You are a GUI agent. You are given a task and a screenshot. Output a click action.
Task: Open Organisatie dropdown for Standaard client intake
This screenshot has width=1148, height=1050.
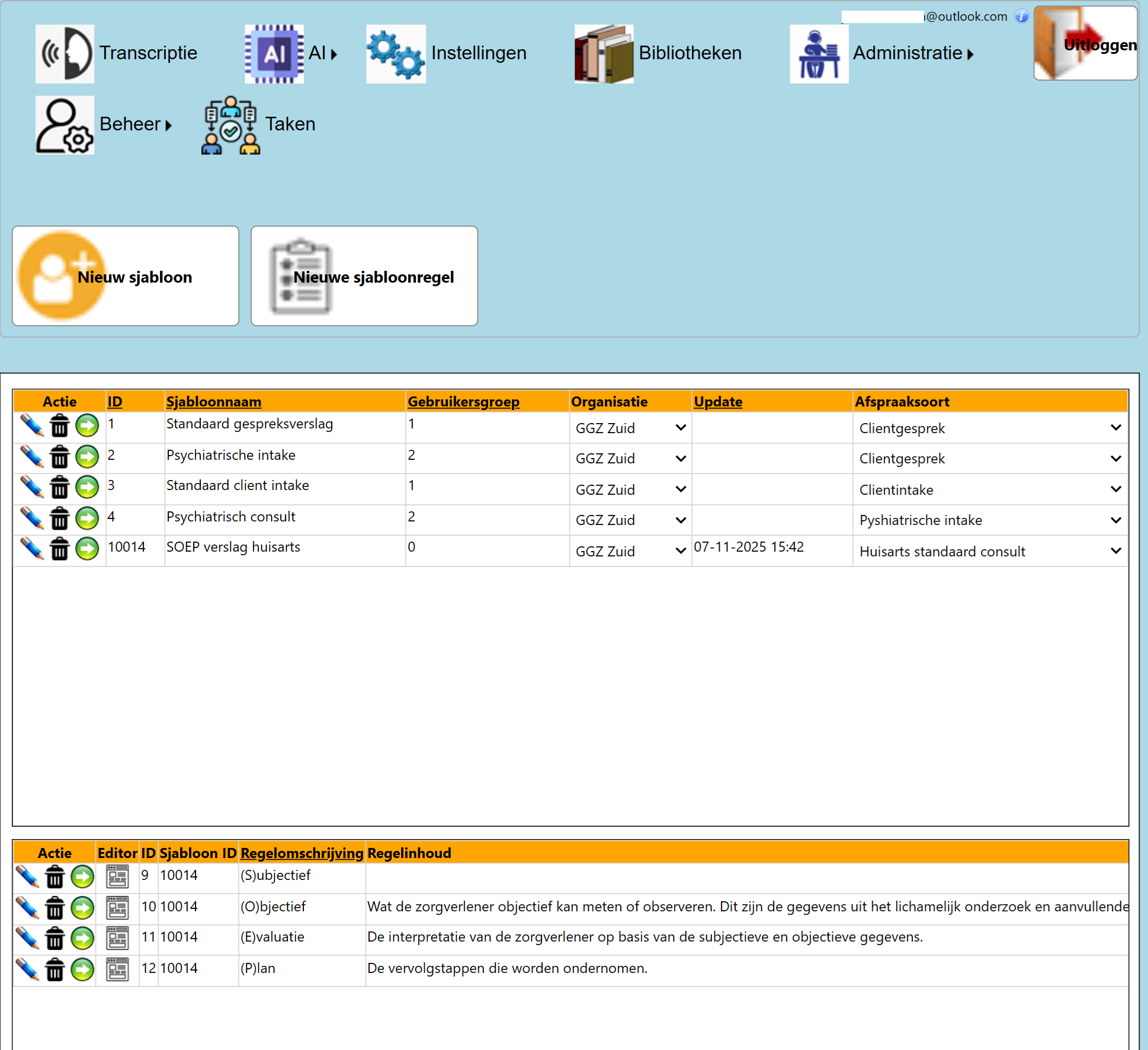click(x=630, y=489)
